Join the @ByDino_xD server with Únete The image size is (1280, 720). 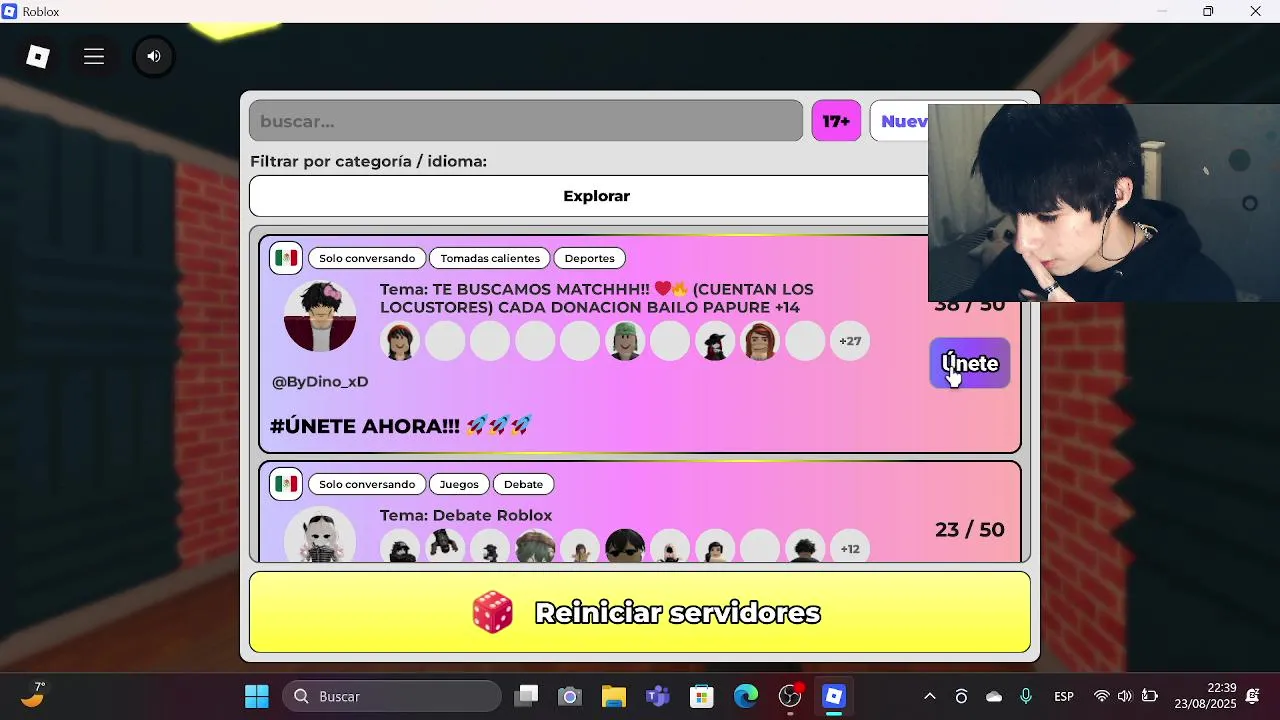[x=970, y=363]
